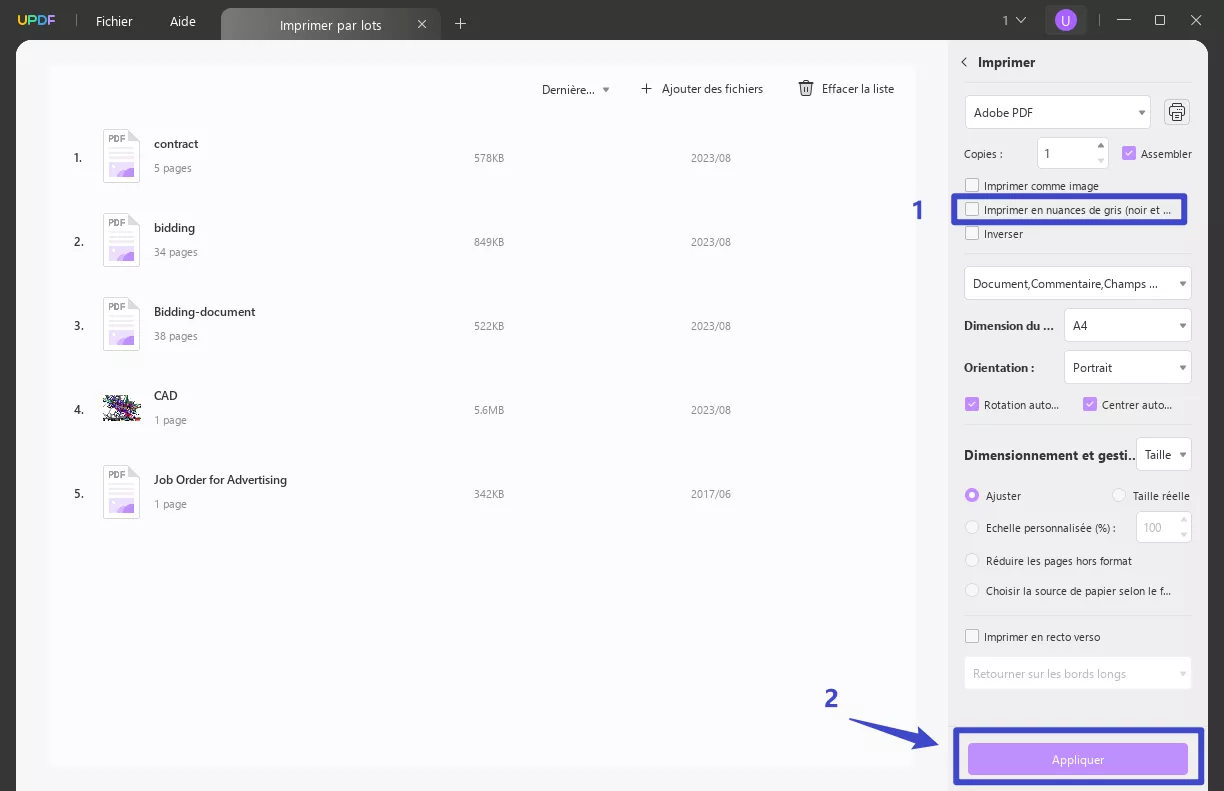Toggle the Assembler checkbox

click(1129, 154)
